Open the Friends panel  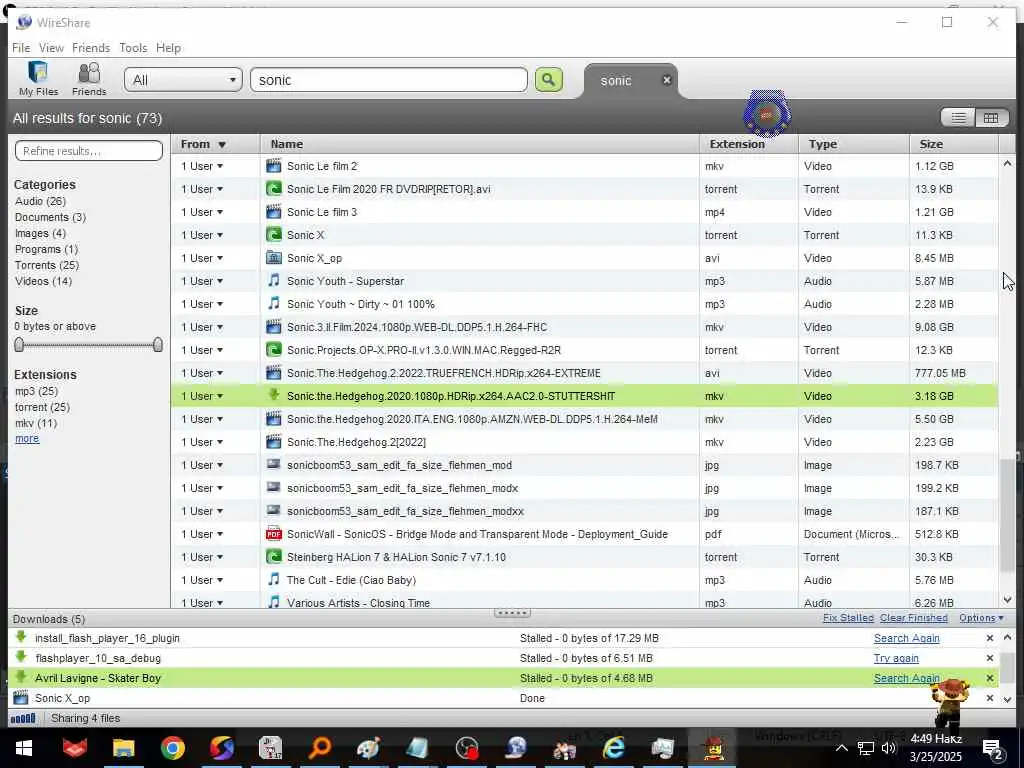point(89,78)
